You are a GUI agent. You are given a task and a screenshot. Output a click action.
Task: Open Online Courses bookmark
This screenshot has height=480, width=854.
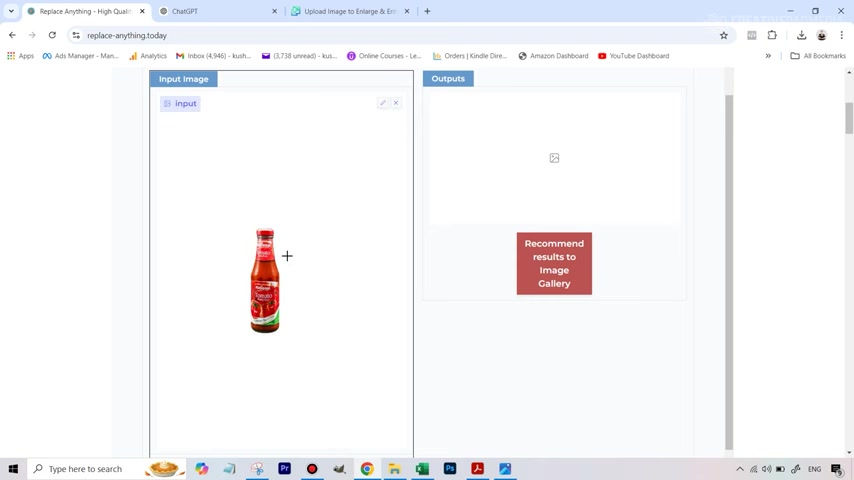tap(384, 56)
